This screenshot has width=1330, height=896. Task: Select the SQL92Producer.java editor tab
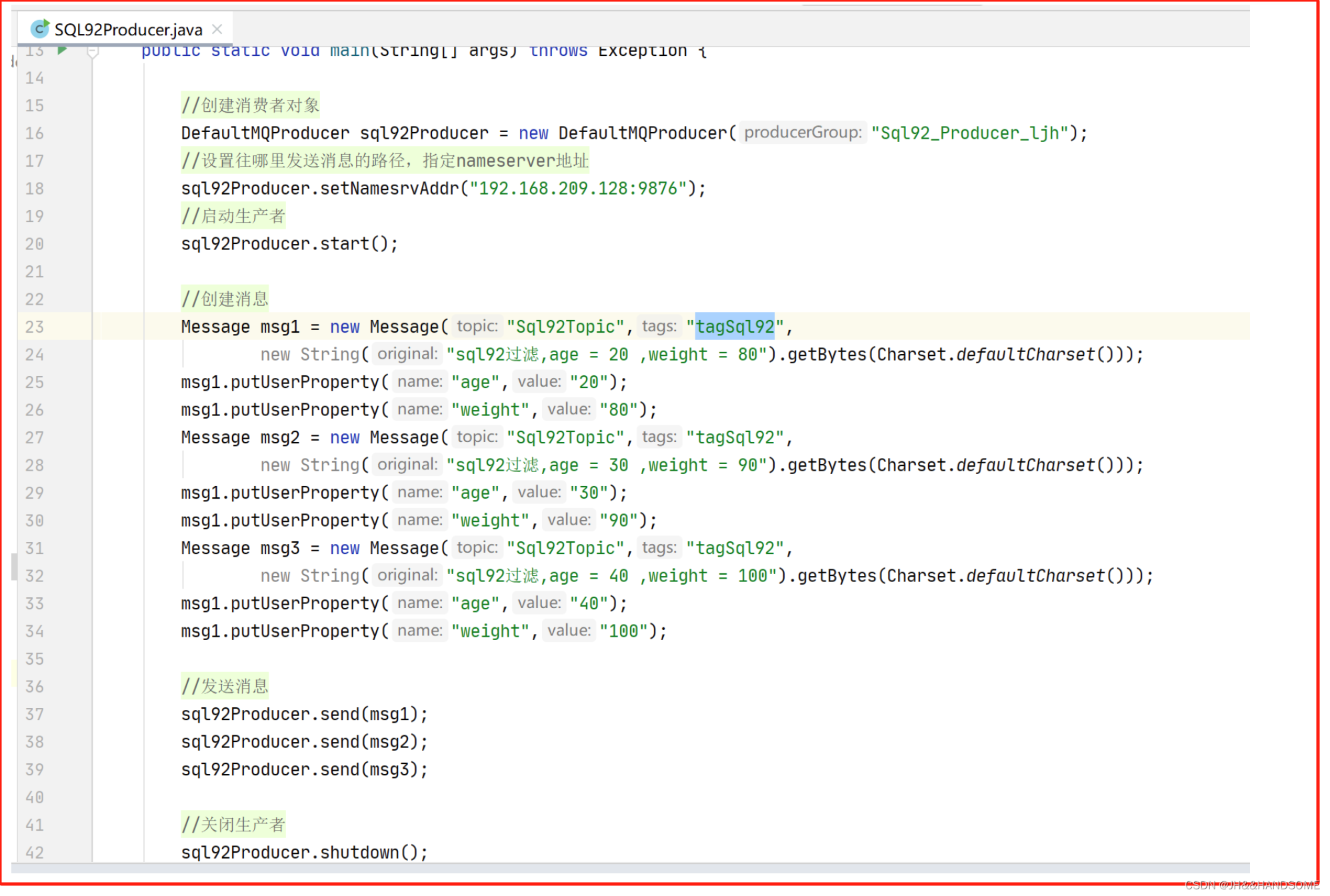tap(128, 29)
